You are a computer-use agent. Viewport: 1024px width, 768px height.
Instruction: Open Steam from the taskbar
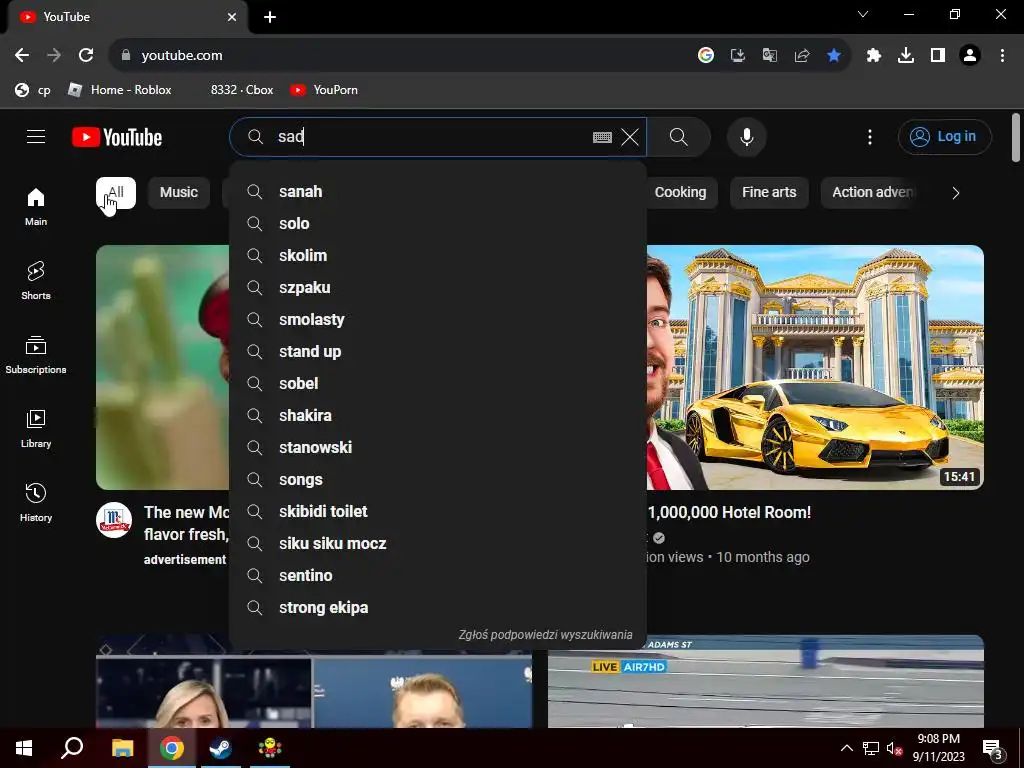pos(220,748)
